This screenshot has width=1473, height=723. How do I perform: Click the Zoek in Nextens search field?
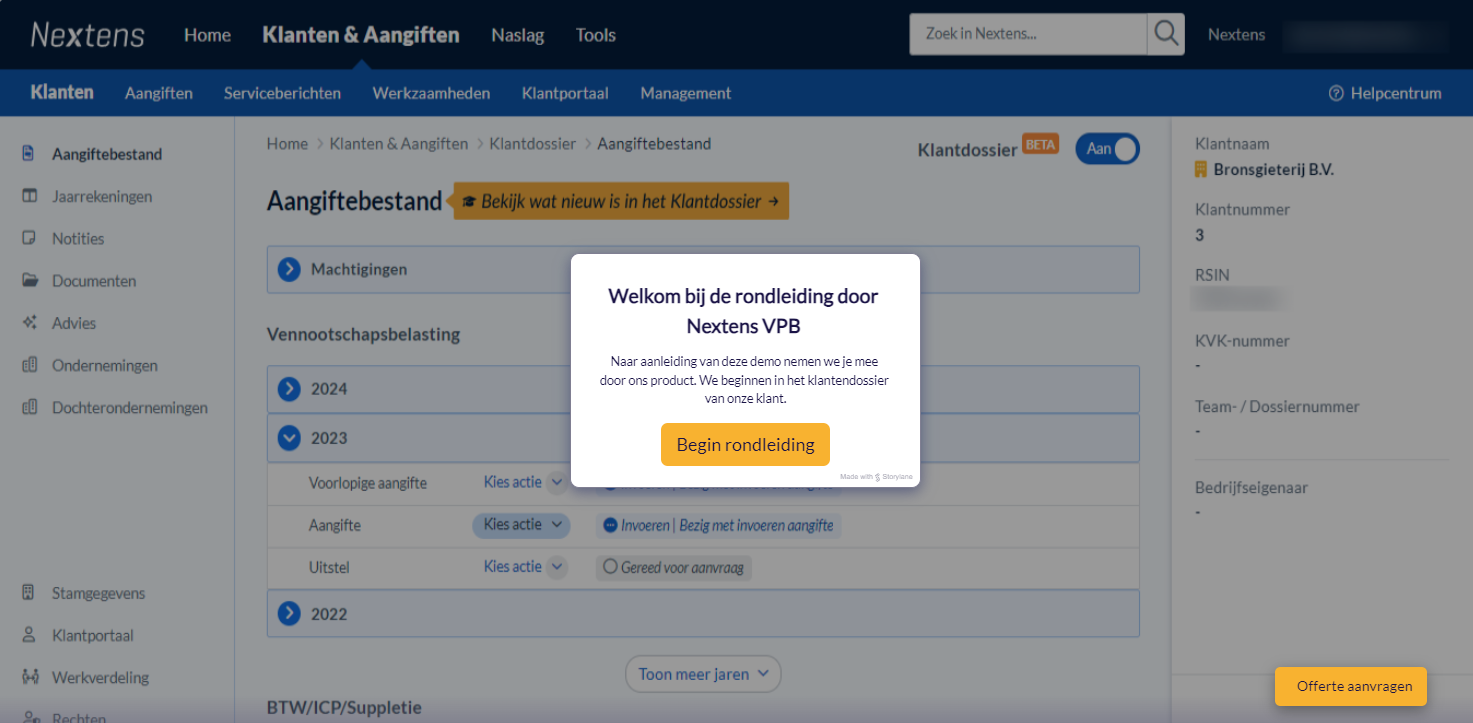click(1028, 34)
